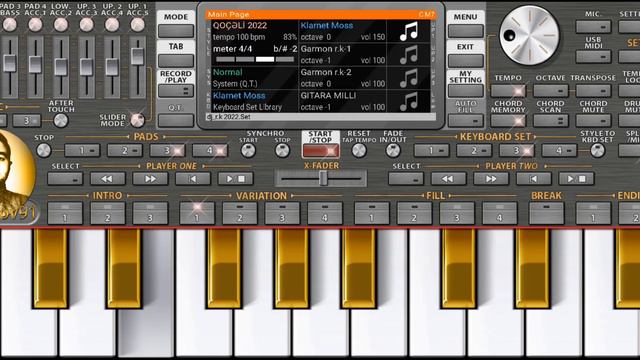This screenshot has height=360, width=640.
Task: Click the UP.1 ACC.5 pink knob
Action: 138,25
